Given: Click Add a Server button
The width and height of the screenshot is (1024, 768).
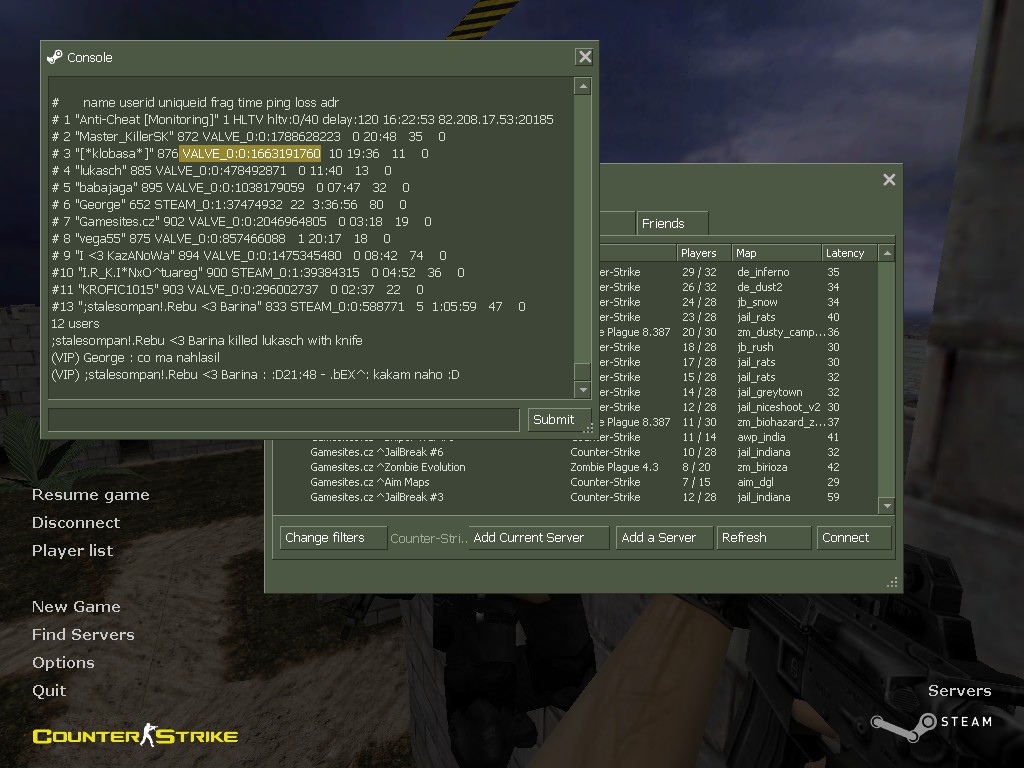Looking at the screenshot, I should point(664,537).
